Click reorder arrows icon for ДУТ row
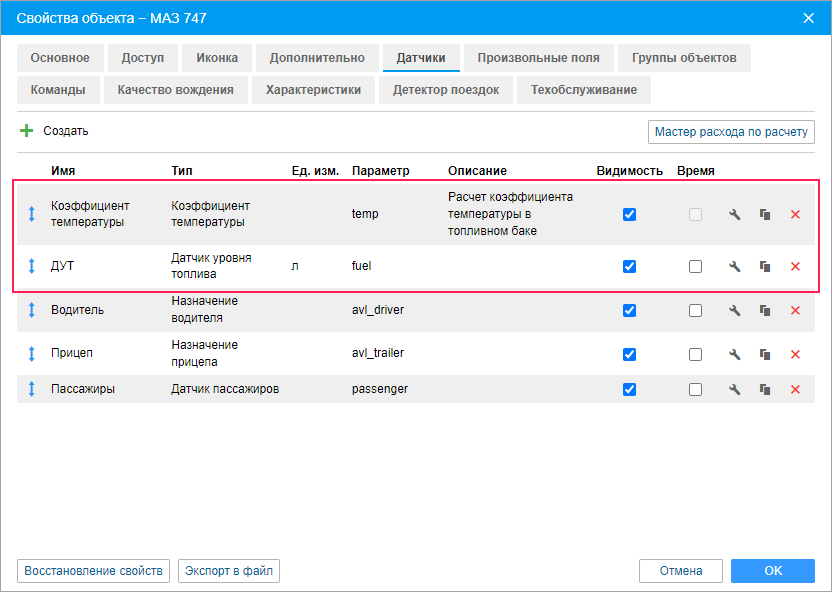 [31, 266]
